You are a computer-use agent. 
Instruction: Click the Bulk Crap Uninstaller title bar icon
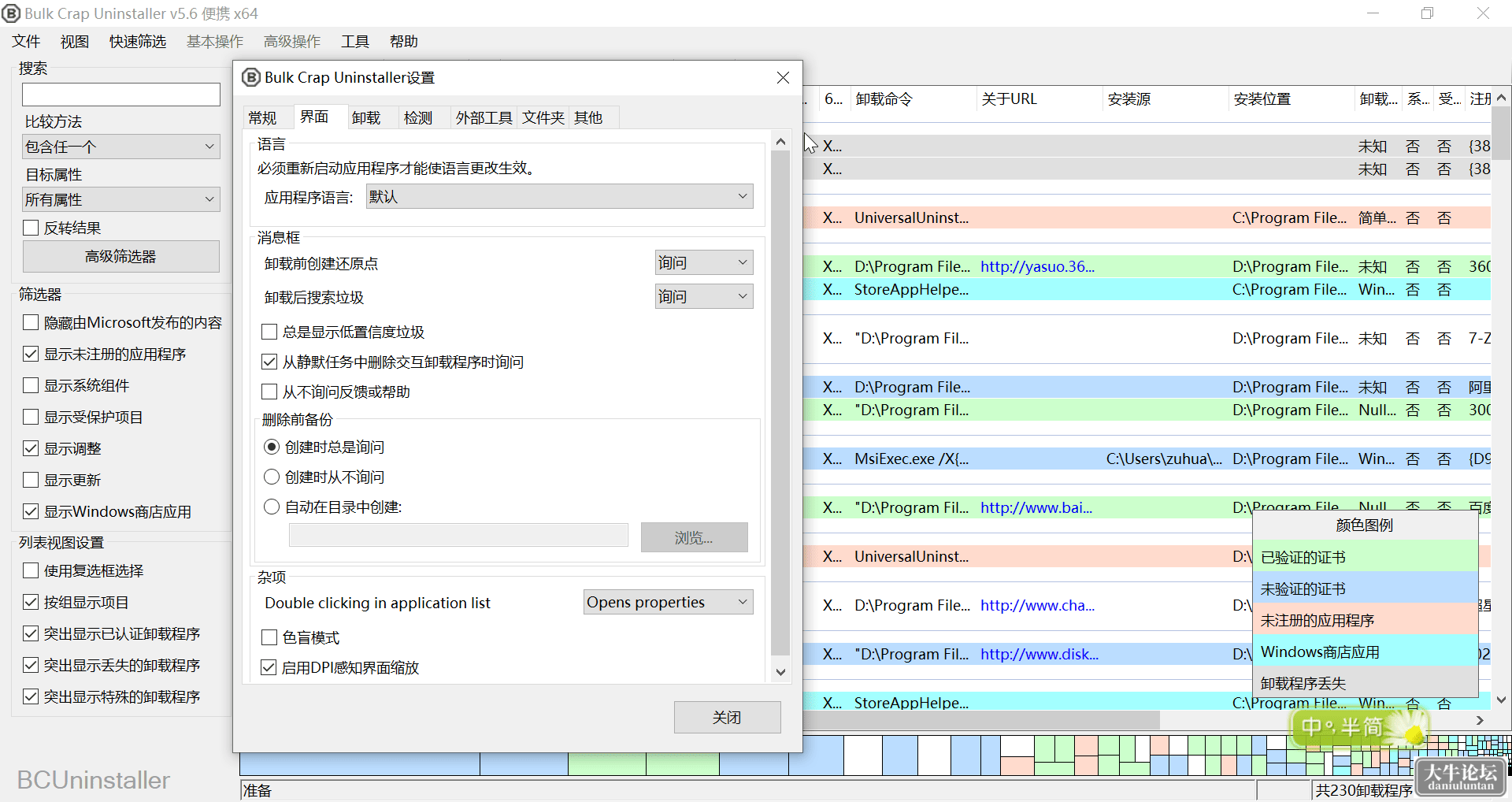click(11, 13)
